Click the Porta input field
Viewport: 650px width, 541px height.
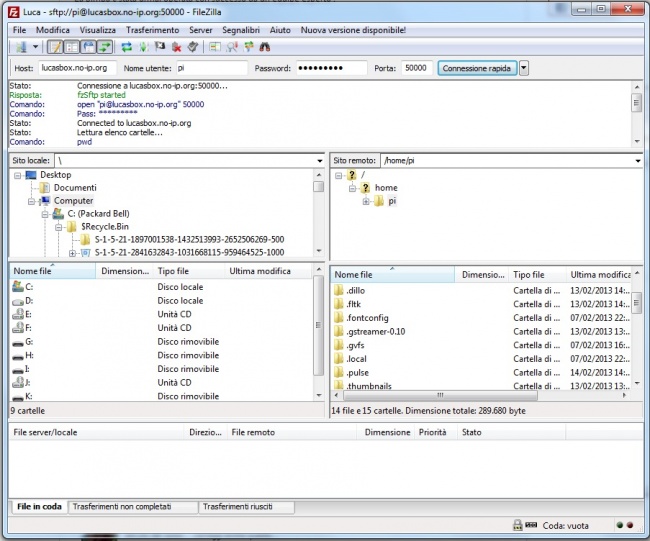[x=417, y=68]
